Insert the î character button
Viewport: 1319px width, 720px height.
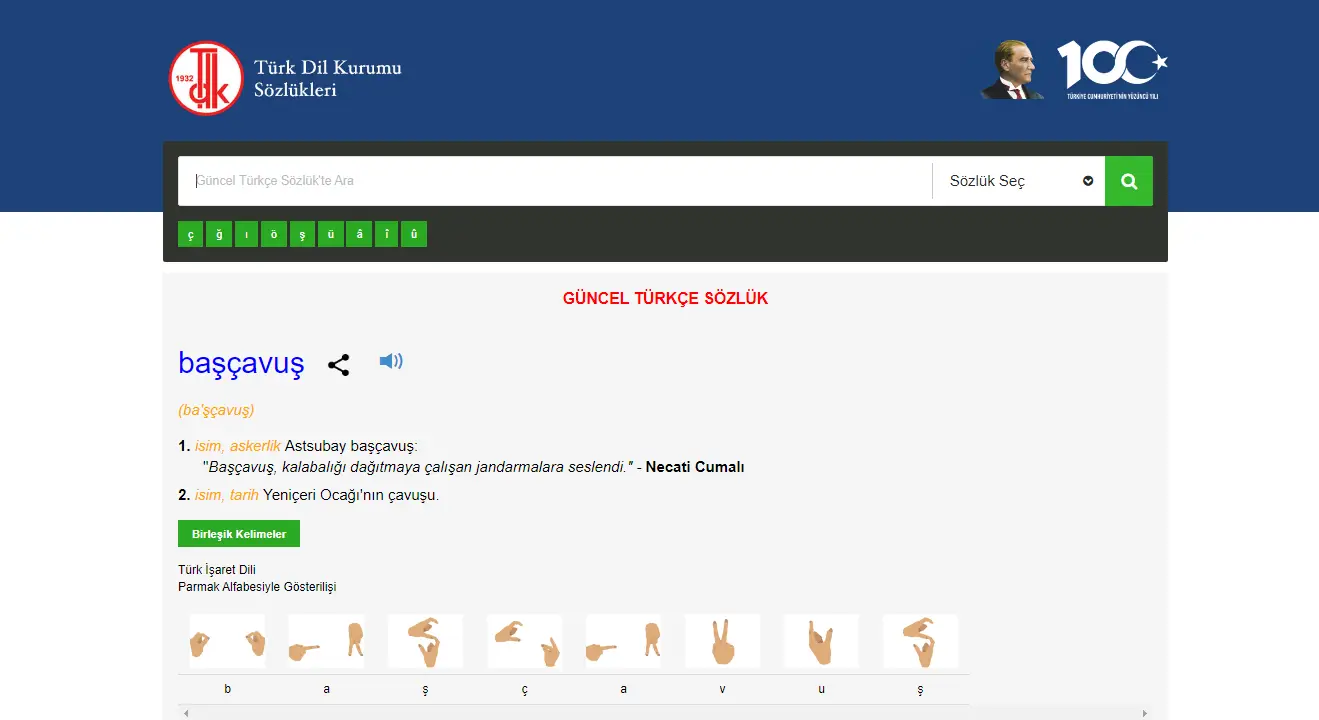pos(386,234)
